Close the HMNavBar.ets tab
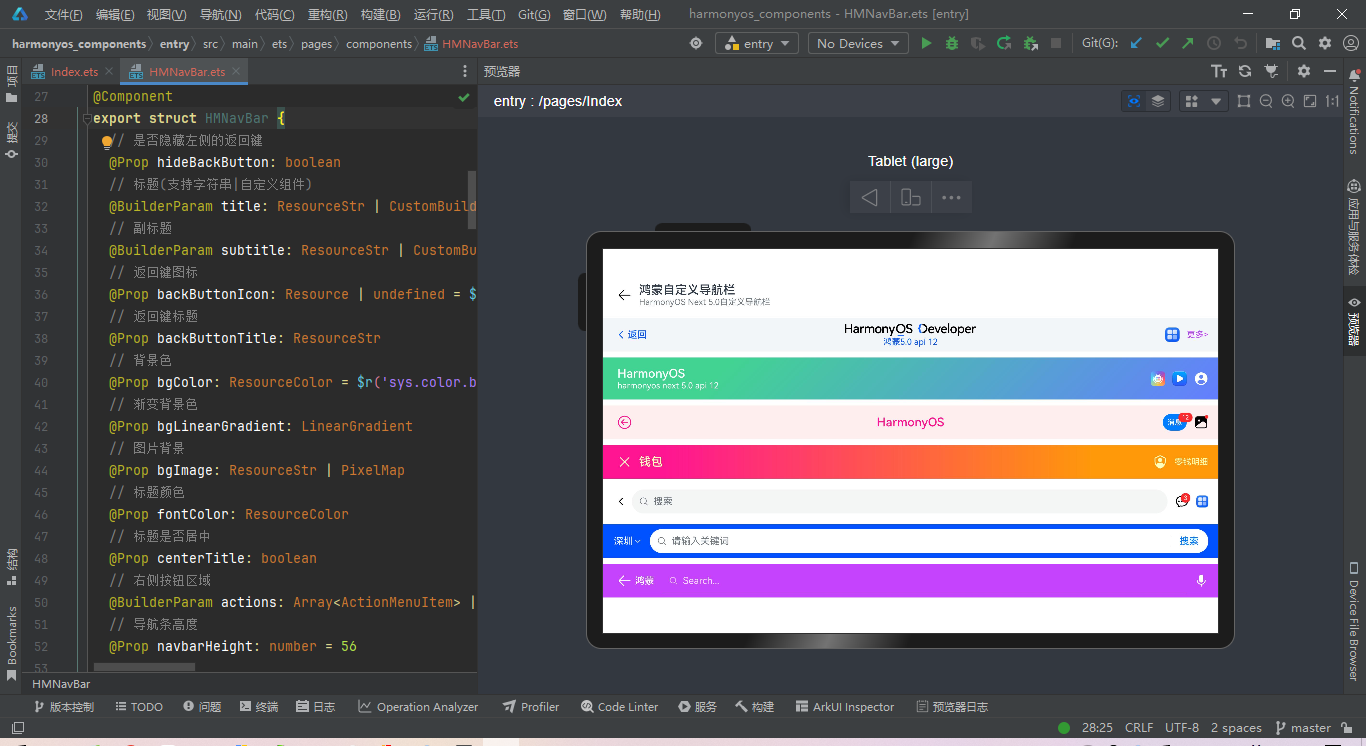Screen dimensions: 1366x746 (234, 72)
